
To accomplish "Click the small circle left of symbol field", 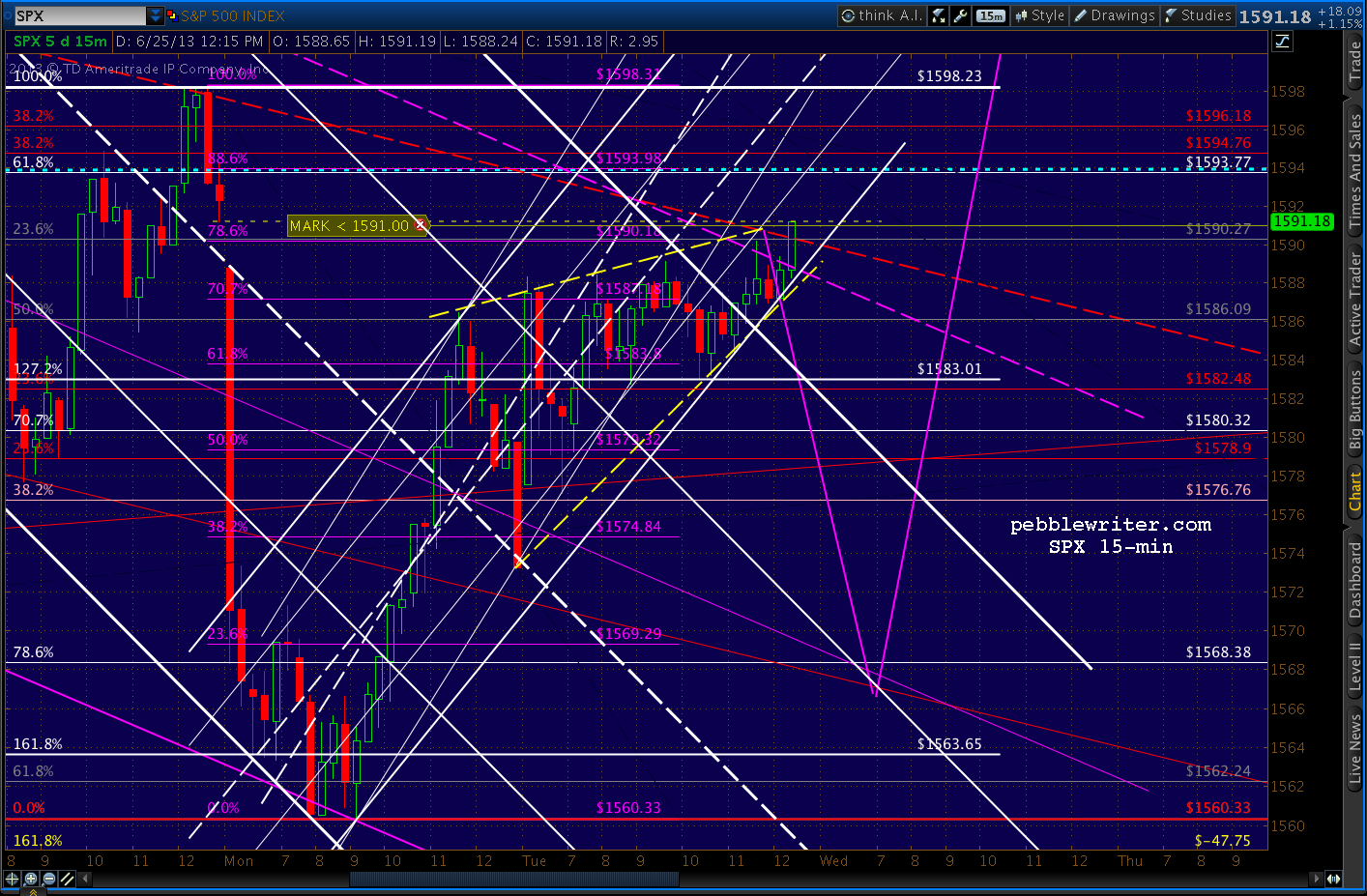I will (x=7, y=15).
